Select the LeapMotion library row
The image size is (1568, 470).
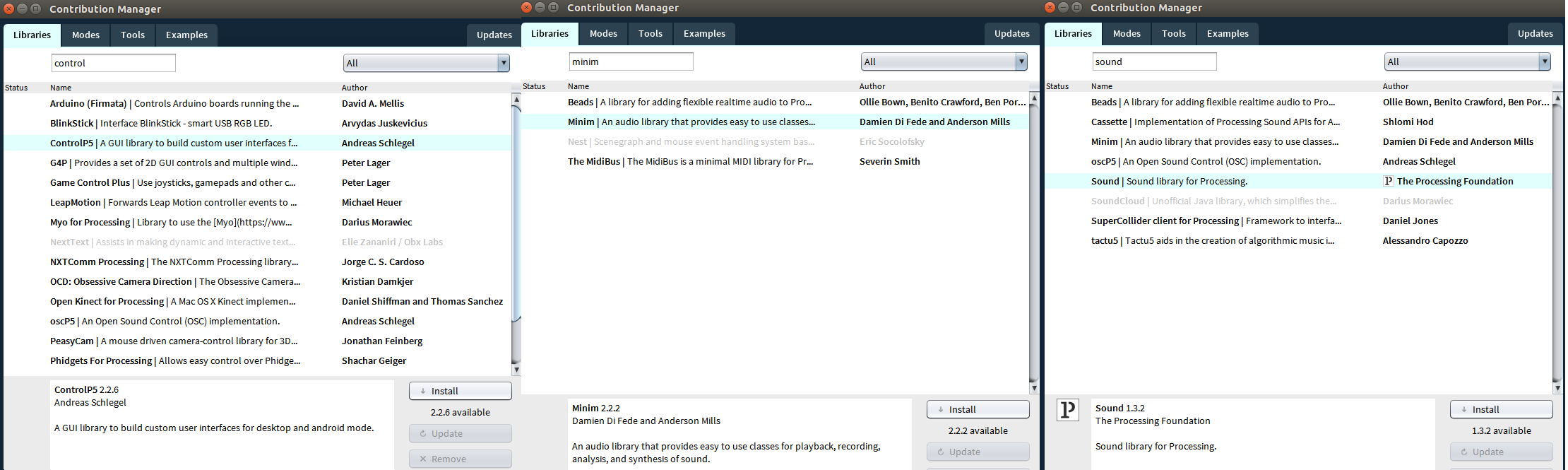click(257, 202)
